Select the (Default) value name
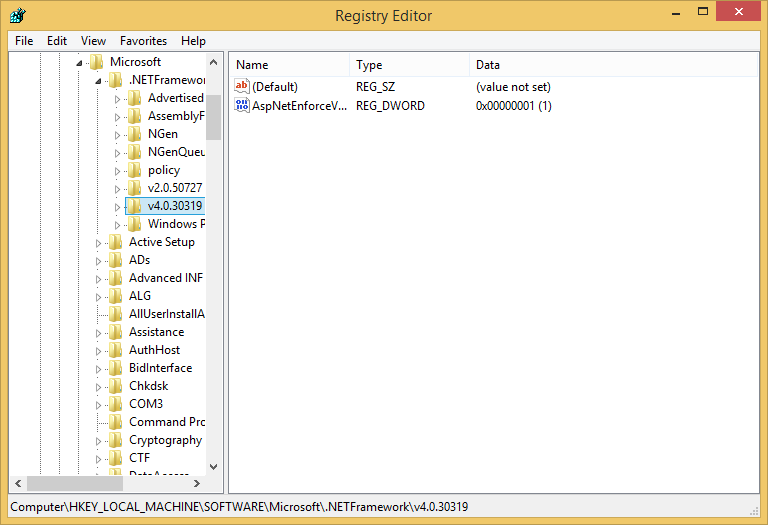Screen dimensions: 768x525 tap(275, 87)
